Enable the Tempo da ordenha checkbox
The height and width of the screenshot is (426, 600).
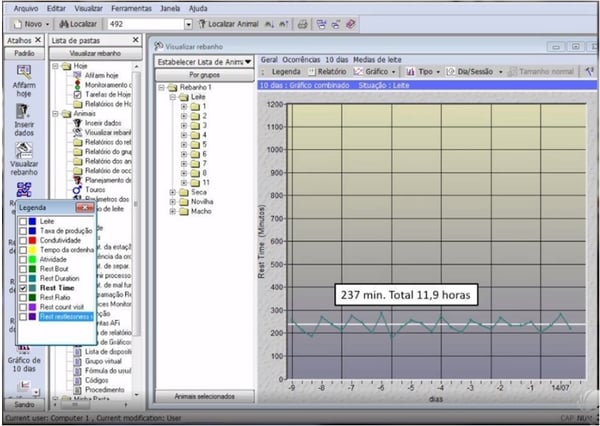(23, 250)
